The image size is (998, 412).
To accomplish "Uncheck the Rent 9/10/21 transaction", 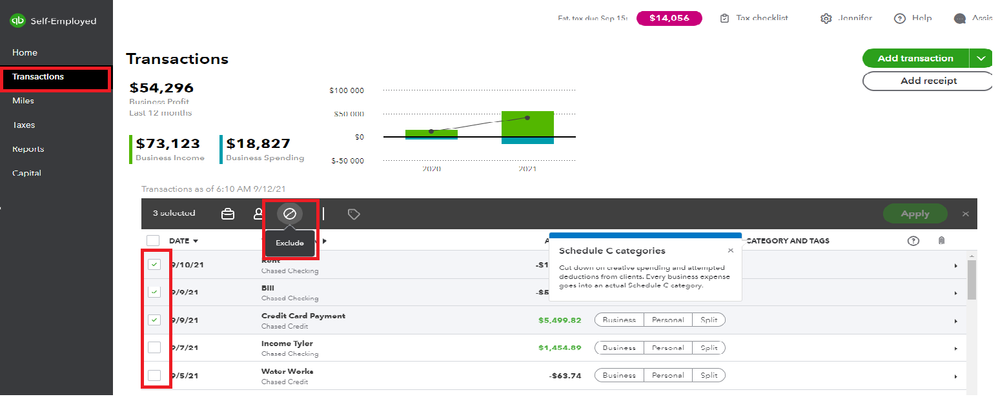I will (x=154, y=264).
